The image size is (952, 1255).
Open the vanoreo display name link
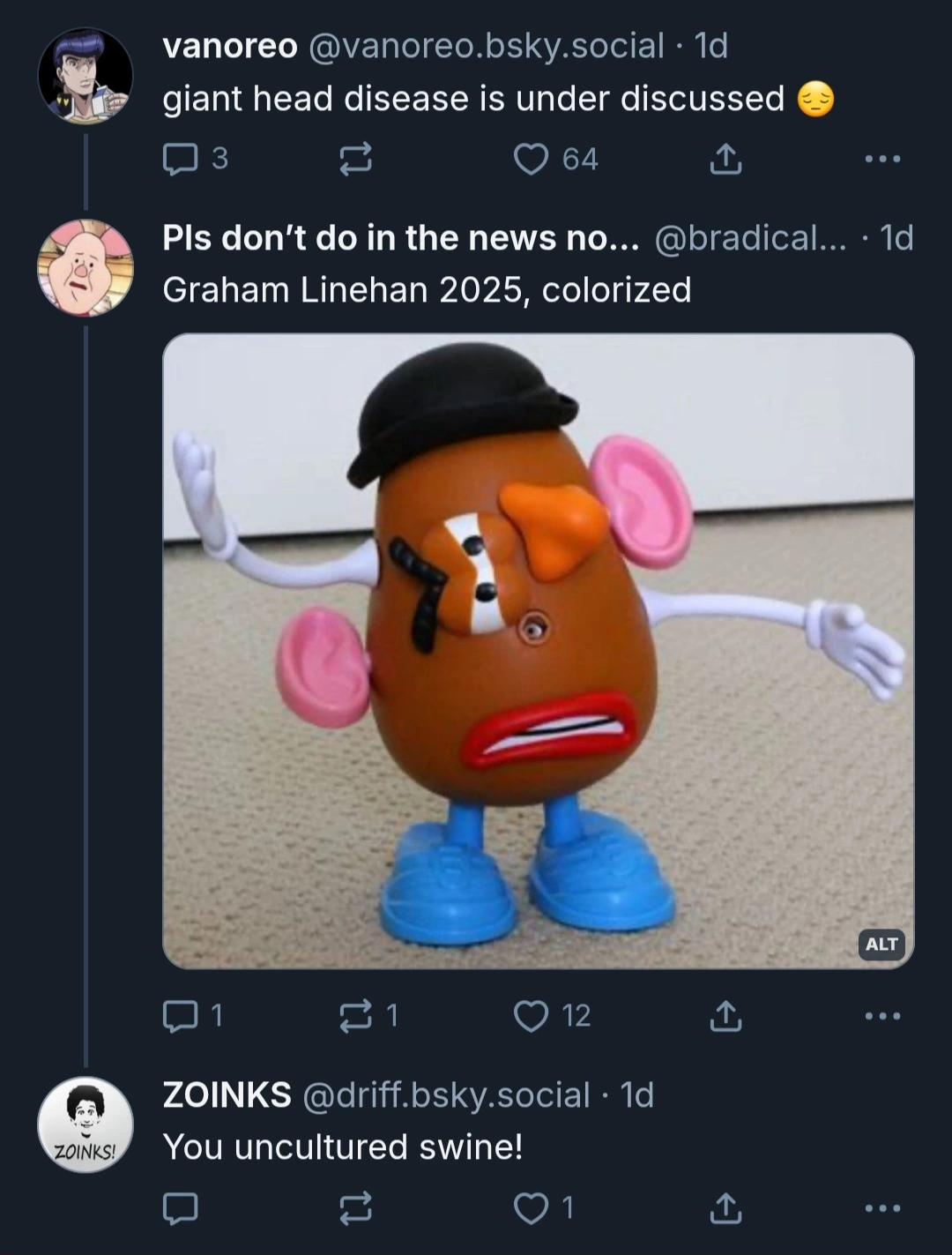tap(230, 46)
